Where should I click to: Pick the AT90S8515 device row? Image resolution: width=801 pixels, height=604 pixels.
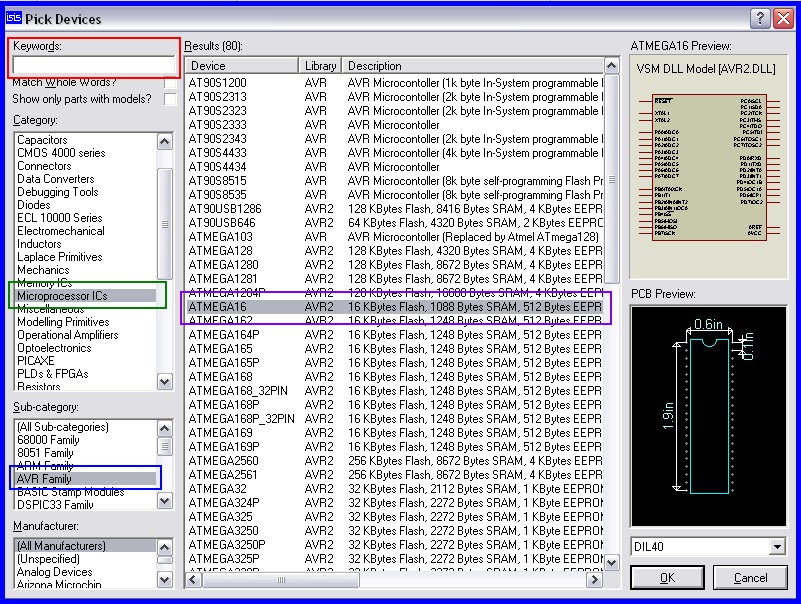tap(395, 181)
